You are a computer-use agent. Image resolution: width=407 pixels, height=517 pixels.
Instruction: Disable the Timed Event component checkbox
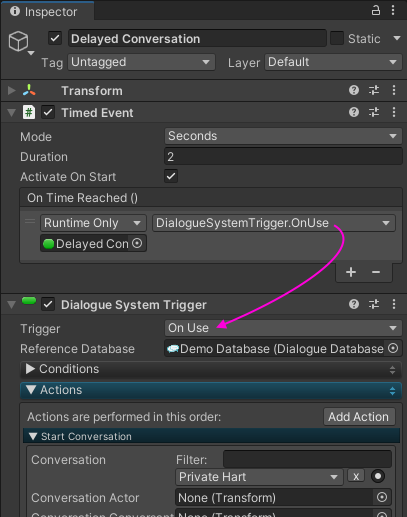[48, 112]
